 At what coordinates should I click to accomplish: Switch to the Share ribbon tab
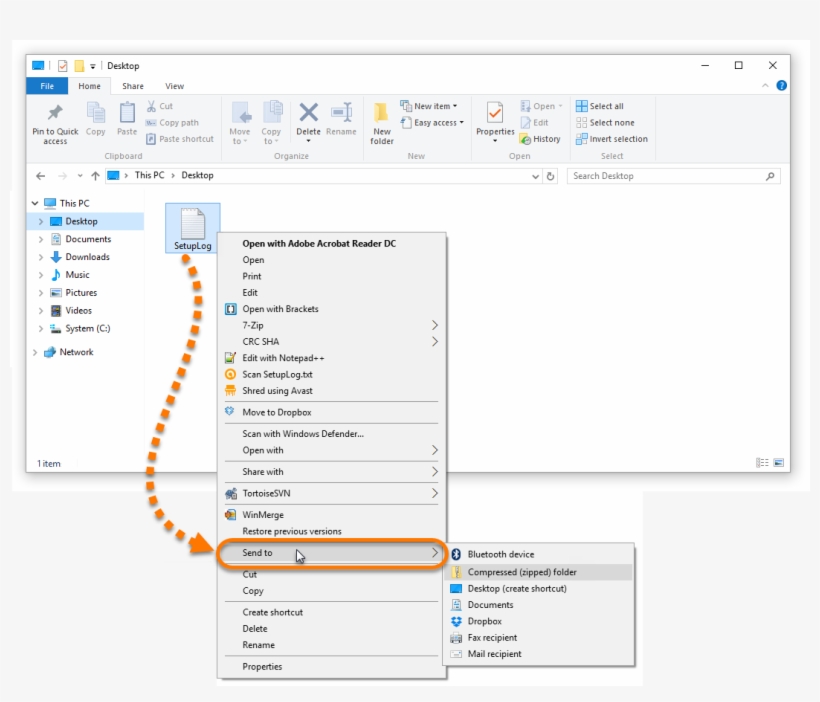point(133,86)
